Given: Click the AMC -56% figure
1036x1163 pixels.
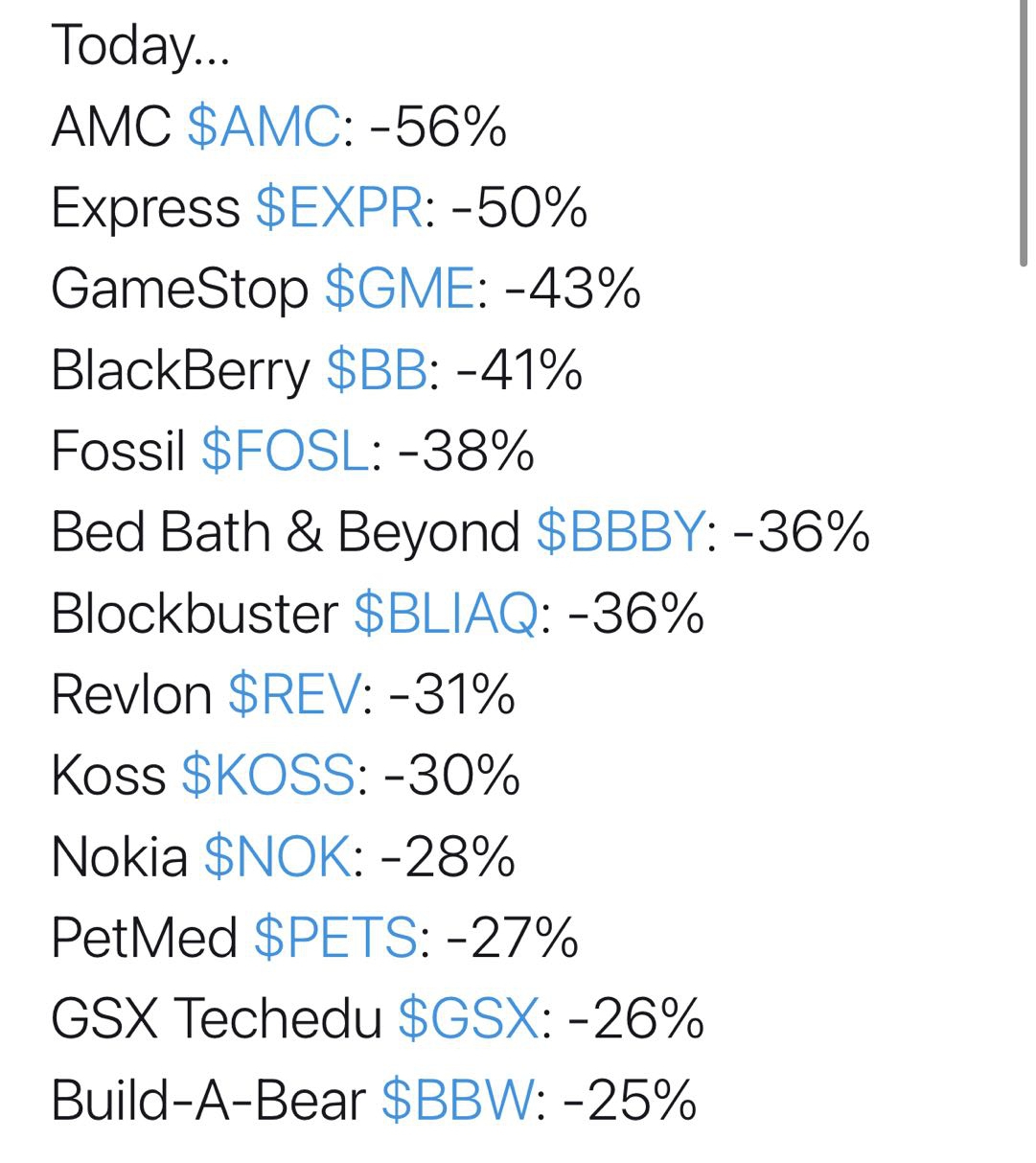Looking at the screenshot, I should click(x=437, y=127).
